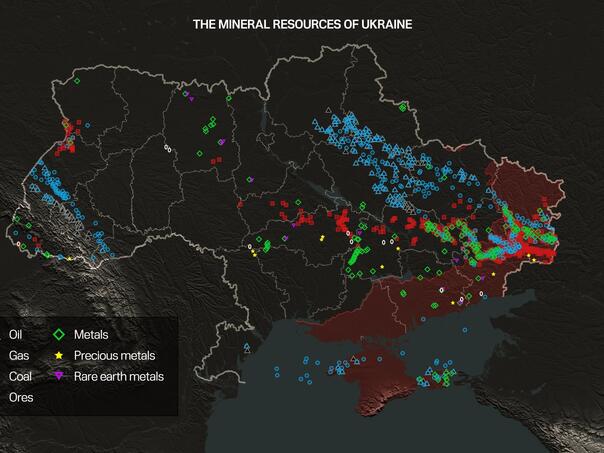Toggle the Ores legend entry
This screenshot has height=453, width=604.
tap(20, 397)
